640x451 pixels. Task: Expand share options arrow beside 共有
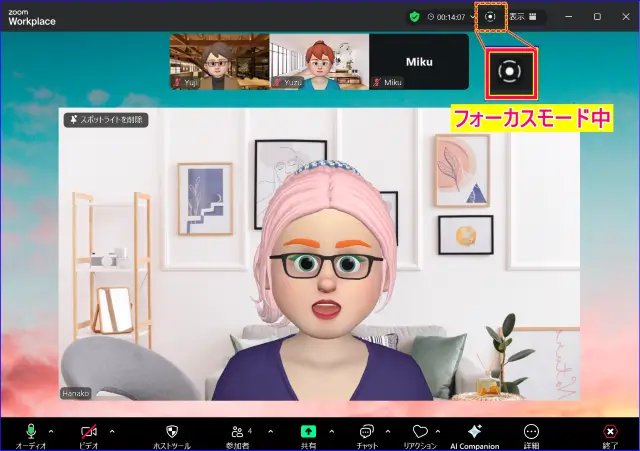click(328, 431)
